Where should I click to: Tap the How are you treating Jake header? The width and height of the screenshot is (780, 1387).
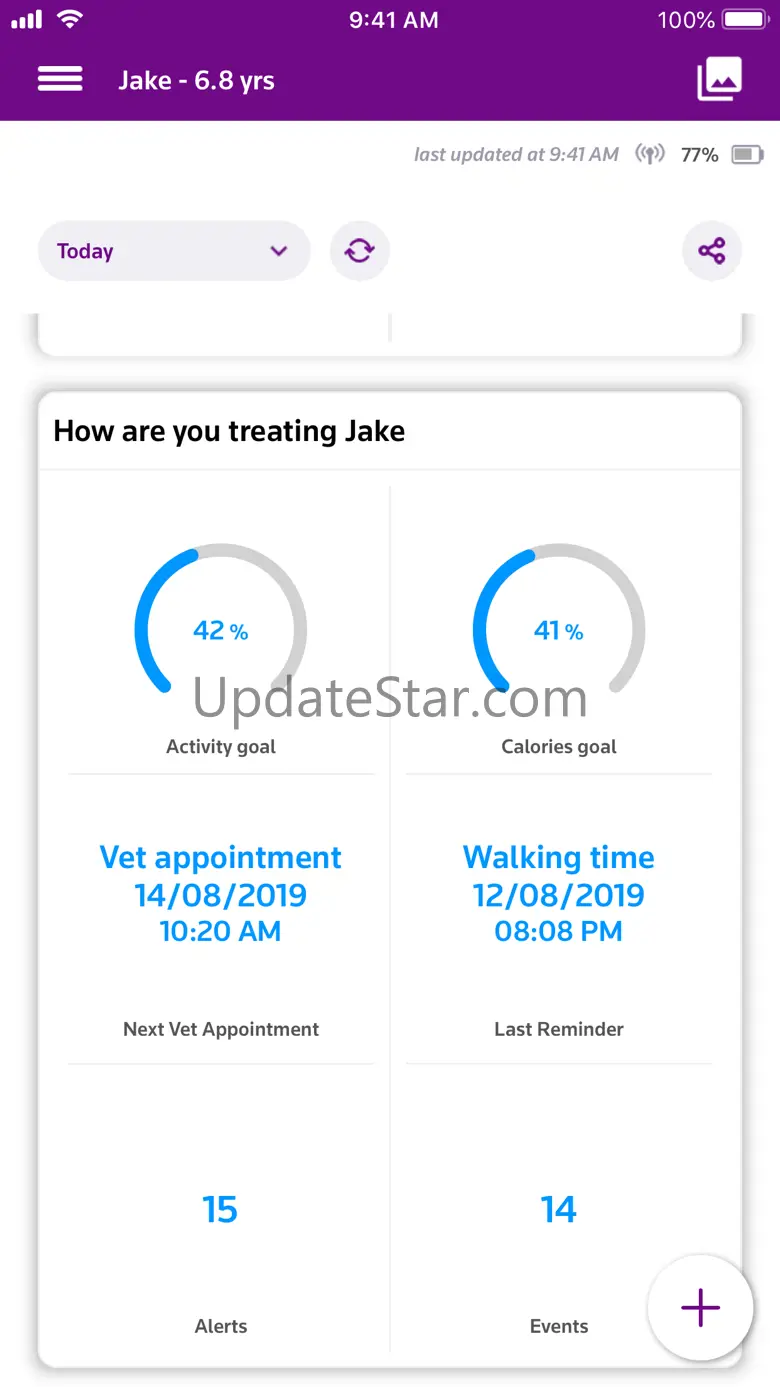tap(229, 431)
